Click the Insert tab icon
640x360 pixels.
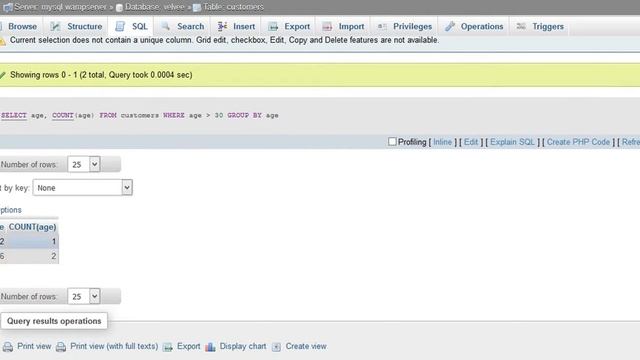pyautogui.click(x=222, y=27)
